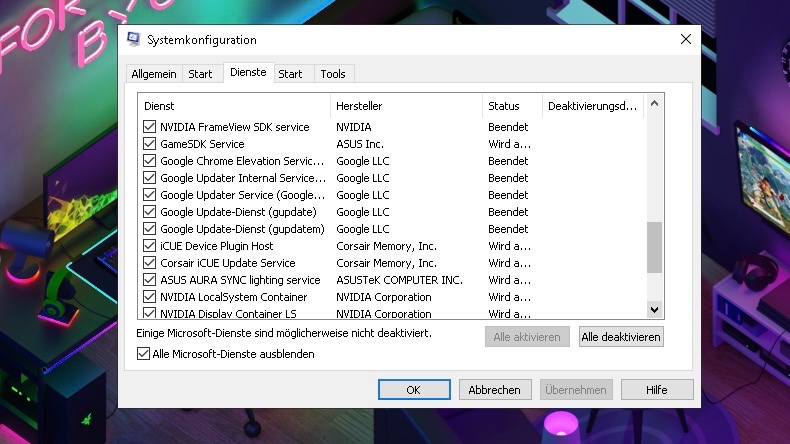
Task: Switch to the Tools tab
Action: (333, 74)
